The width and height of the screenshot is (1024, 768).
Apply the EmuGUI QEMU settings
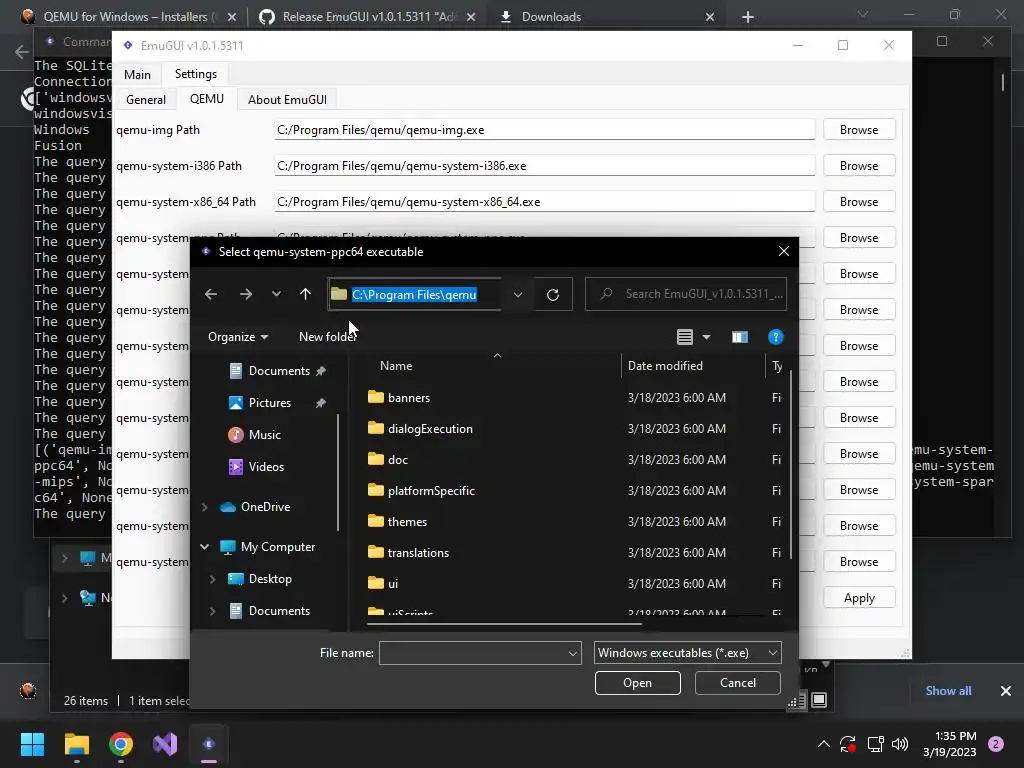(859, 598)
